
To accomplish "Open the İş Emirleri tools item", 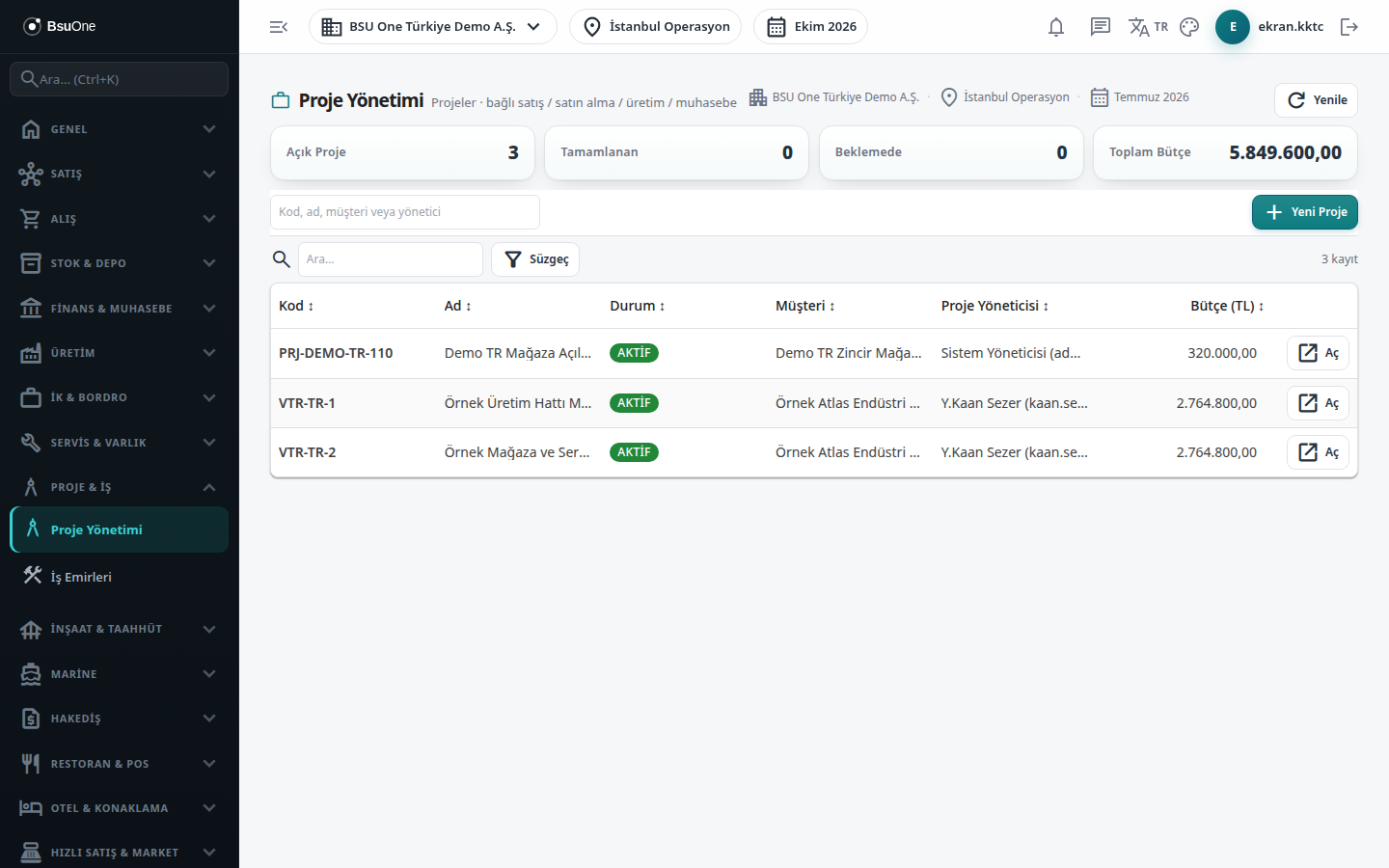I will pos(120,577).
